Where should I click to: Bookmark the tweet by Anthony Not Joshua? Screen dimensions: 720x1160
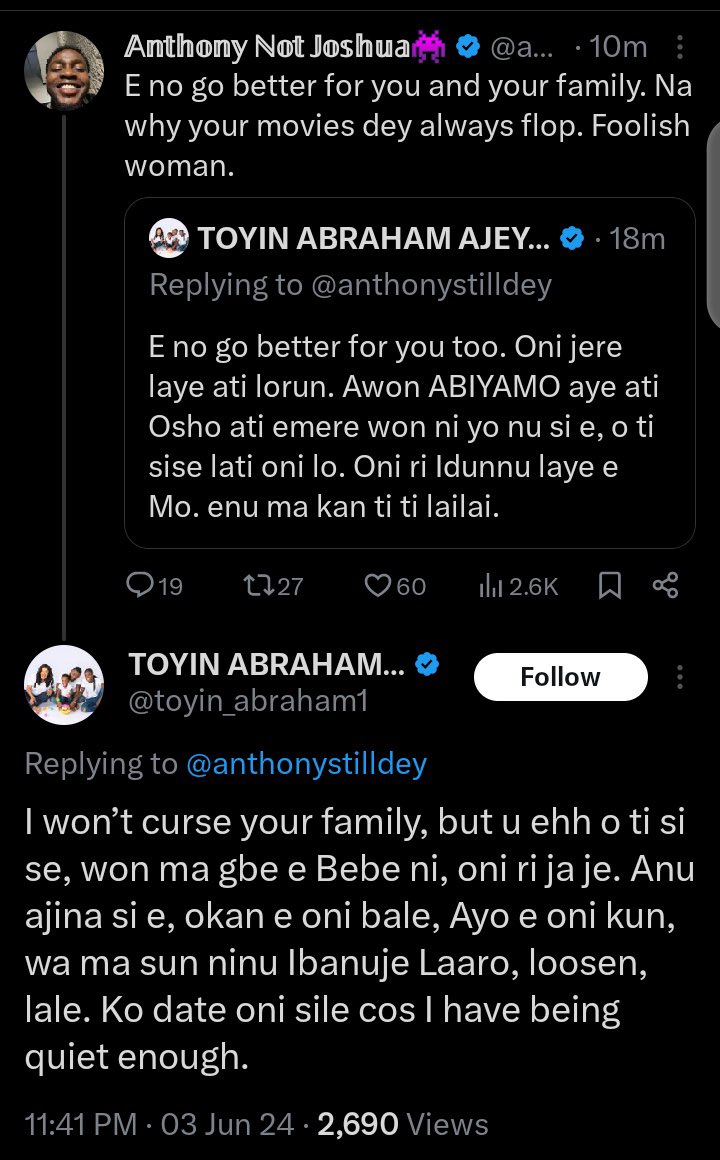[608, 586]
